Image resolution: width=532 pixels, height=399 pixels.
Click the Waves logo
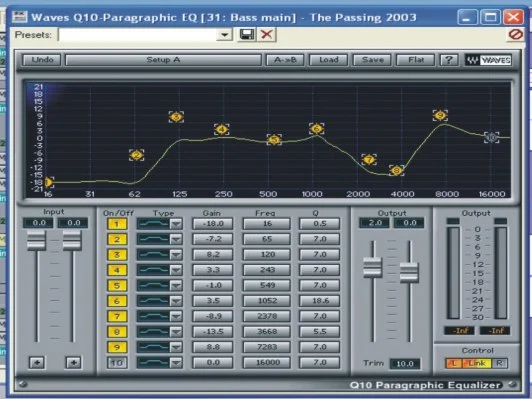(x=488, y=60)
